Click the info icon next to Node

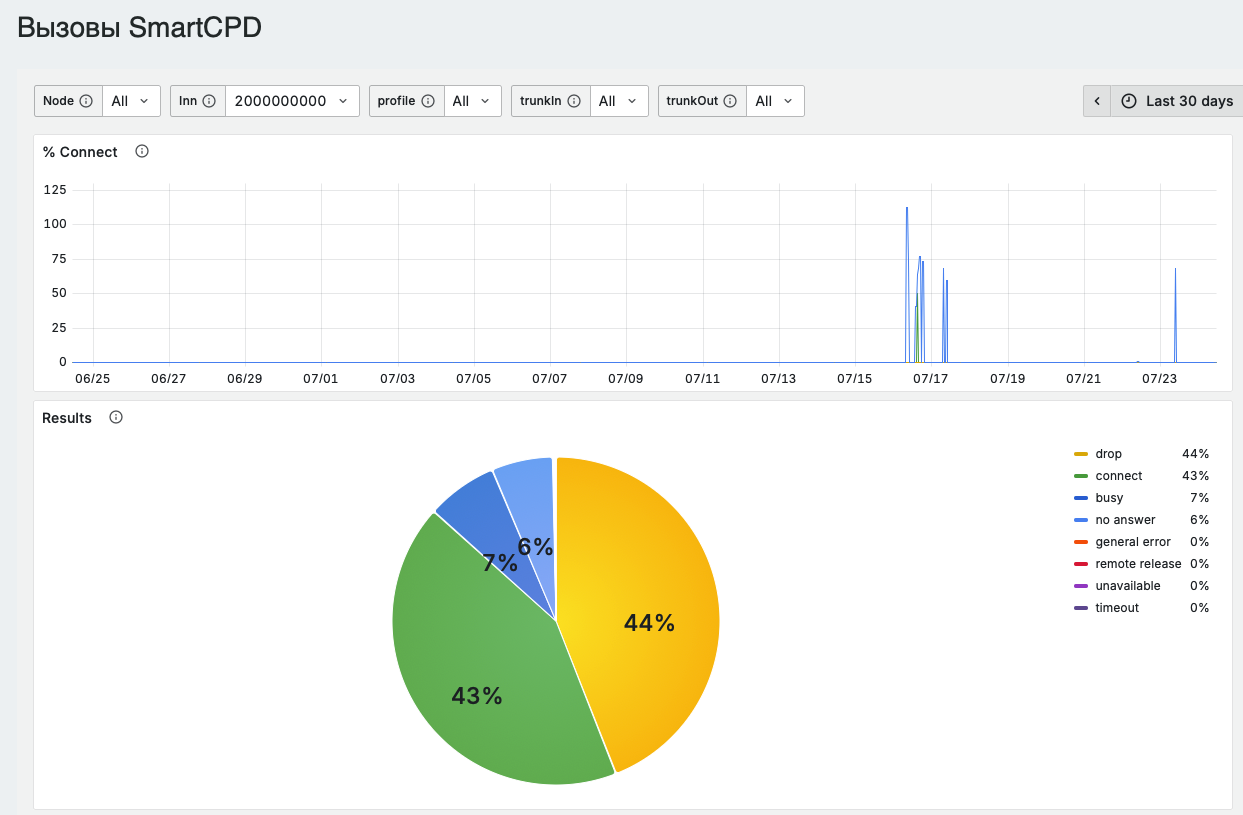(86, 101)
